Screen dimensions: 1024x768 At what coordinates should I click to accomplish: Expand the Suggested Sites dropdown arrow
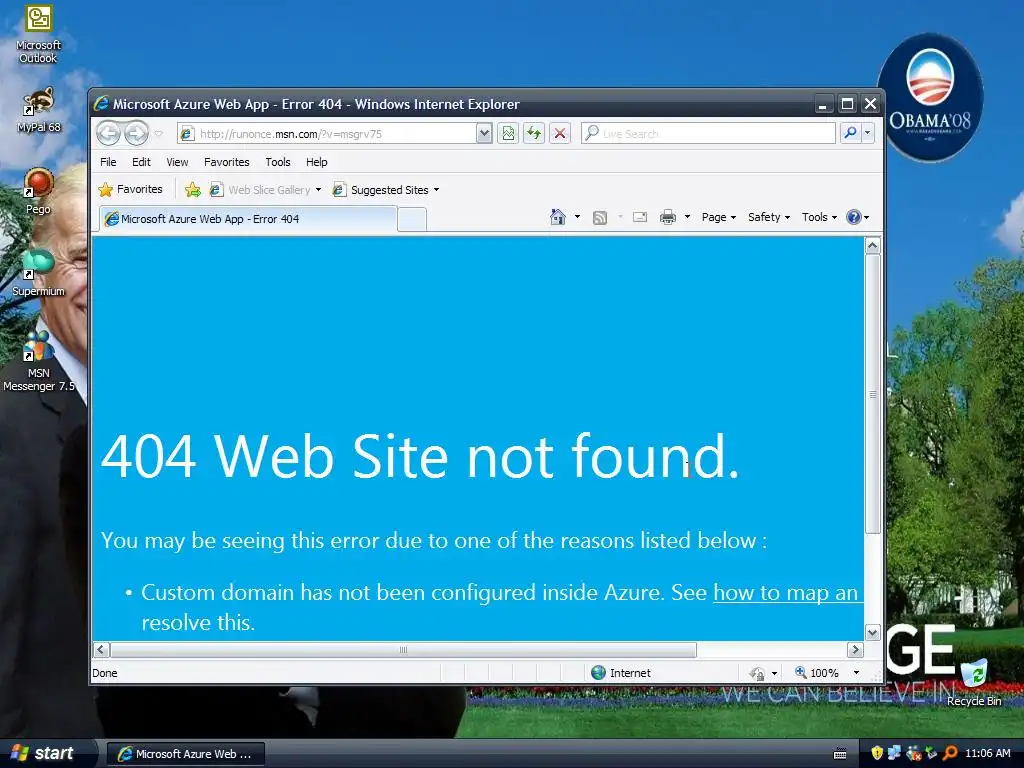pyautogui.click(x=437, y=190)
